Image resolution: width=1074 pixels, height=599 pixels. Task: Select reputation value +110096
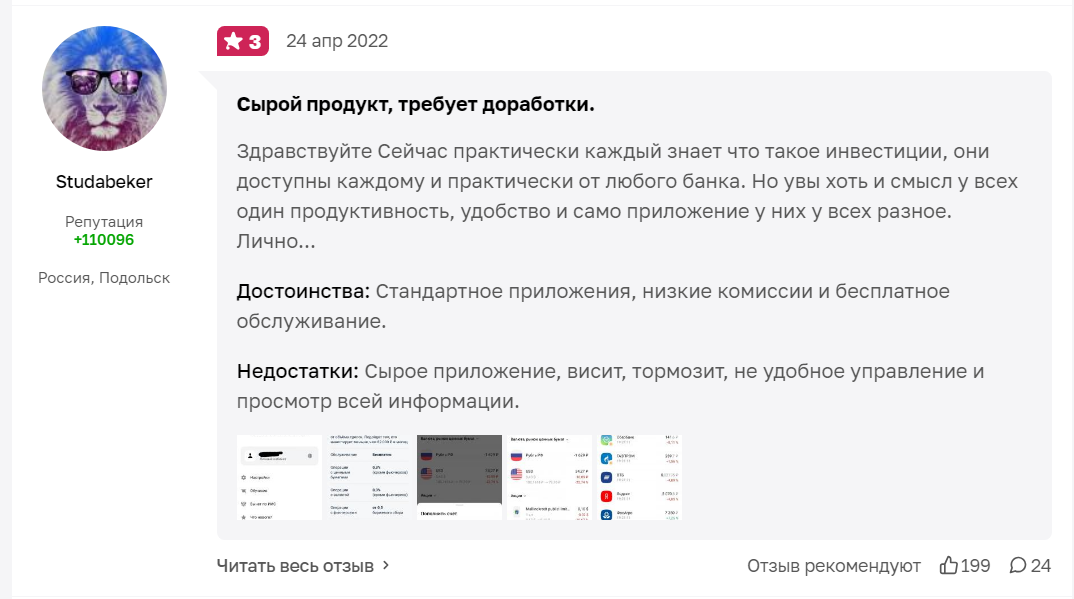(104, 240)
